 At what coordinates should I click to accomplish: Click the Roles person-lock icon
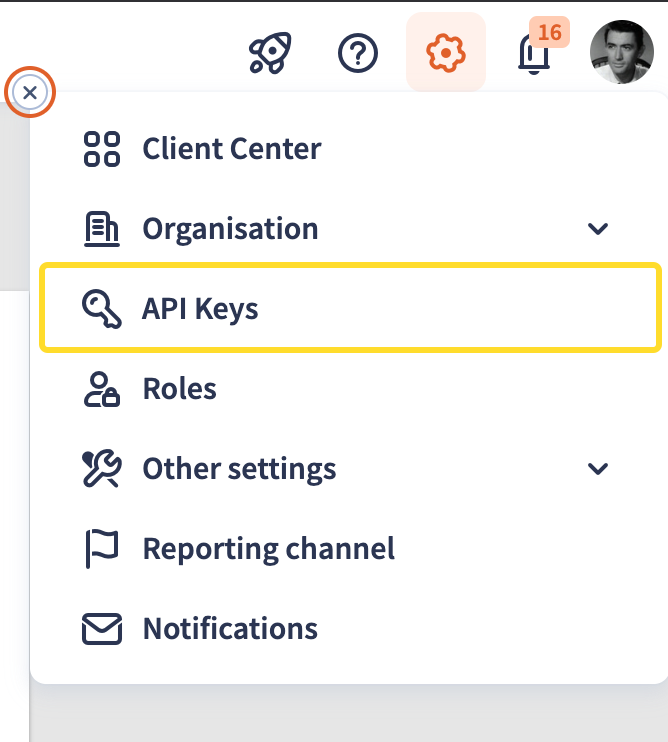(x=102, y=389)
